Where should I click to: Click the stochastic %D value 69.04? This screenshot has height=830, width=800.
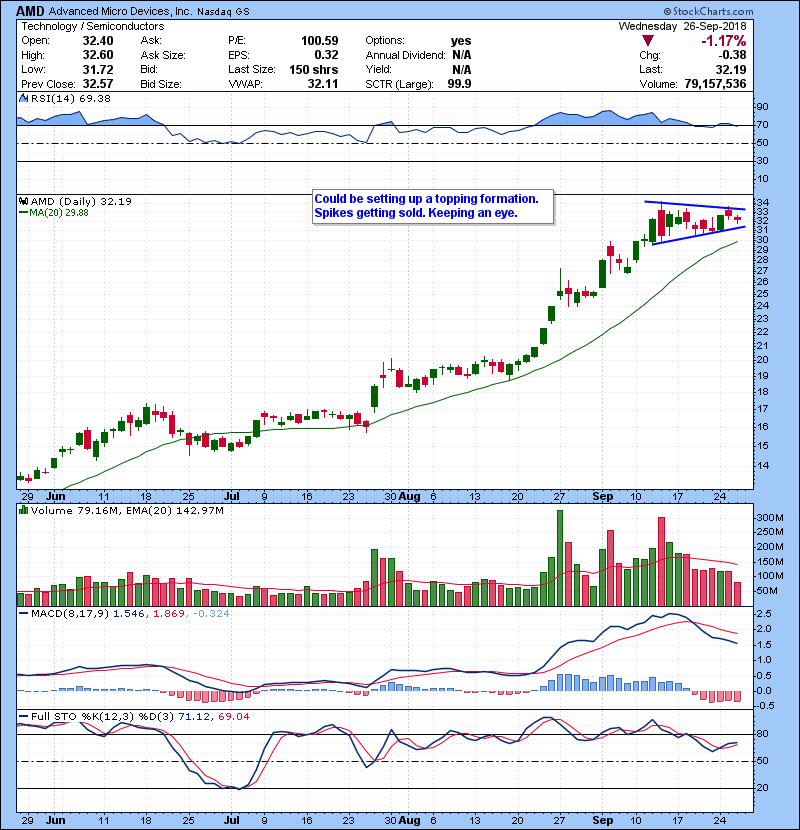coord(233,717)
